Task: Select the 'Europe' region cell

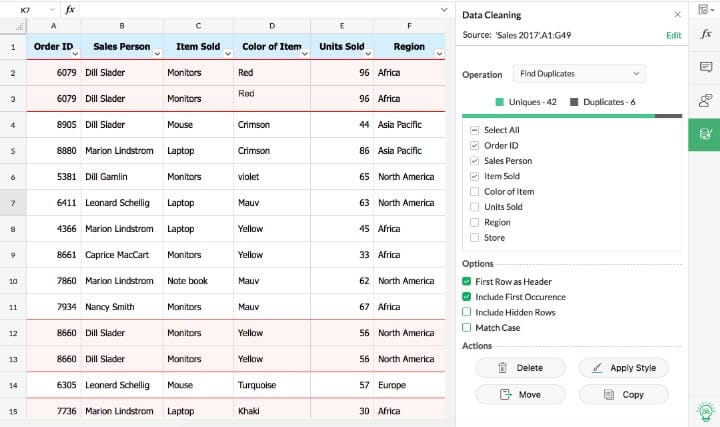Action: pyautogui.click(x=410, y=385)
